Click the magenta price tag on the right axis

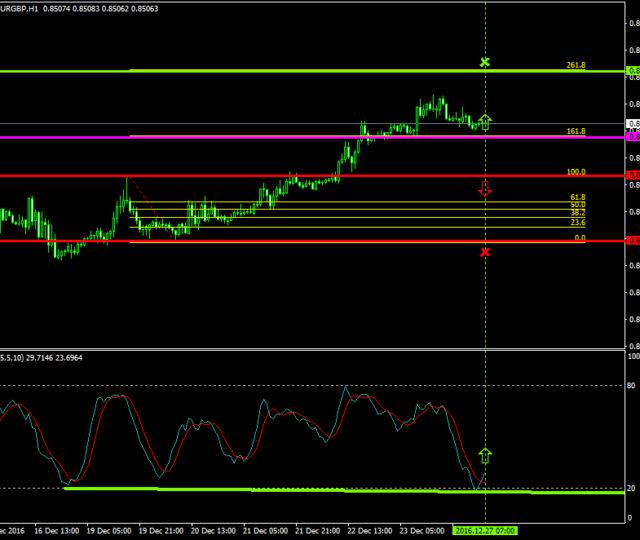632,137
